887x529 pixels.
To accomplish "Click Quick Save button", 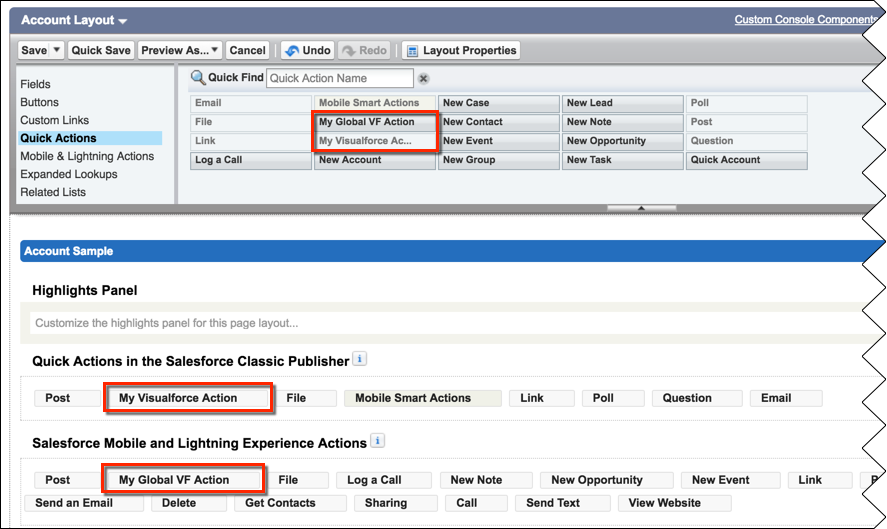I will coord(101,50).
